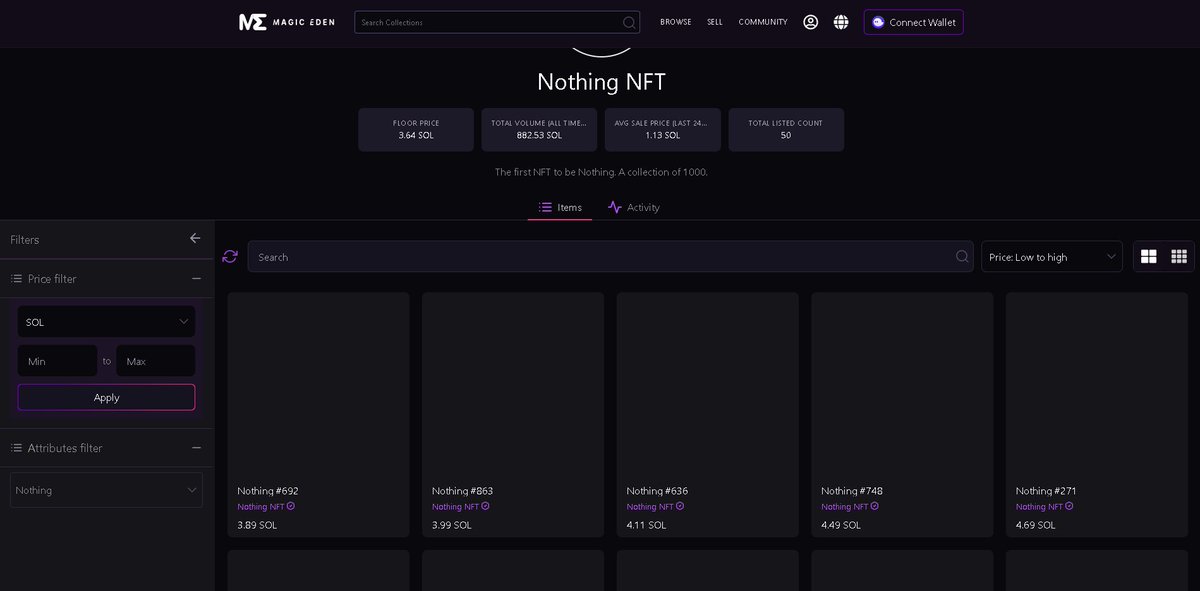Click verified badge on Nothing #692
This screenshot has width=1200, height=591.
pyautogui.click(x=291, y=506)
